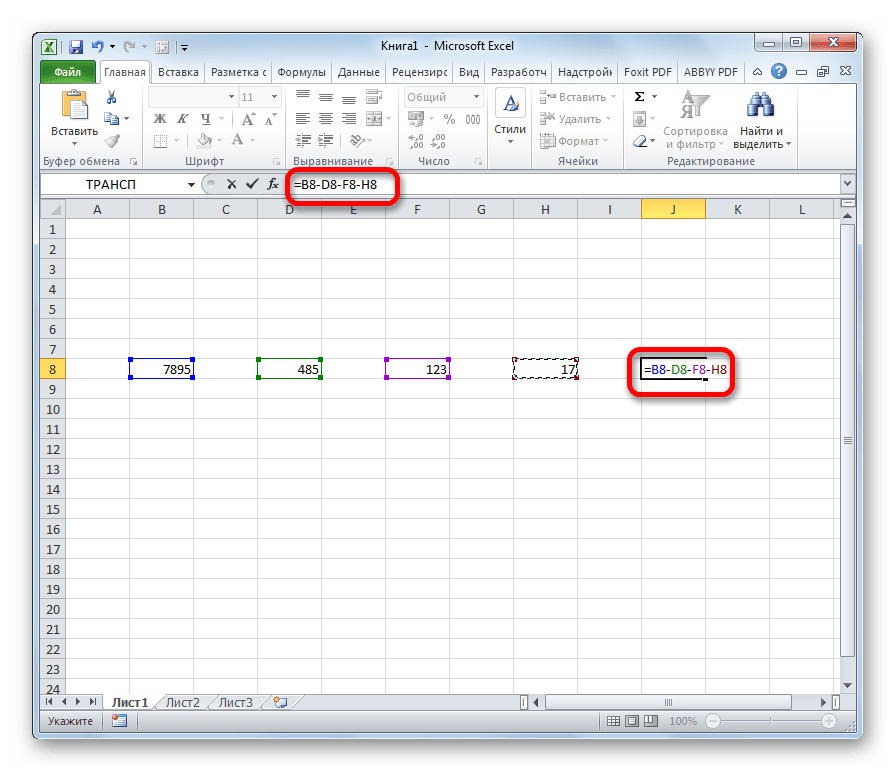Toggle bold Ж formatting
This screenshot has width=896, height=772.
pos(160,119)
